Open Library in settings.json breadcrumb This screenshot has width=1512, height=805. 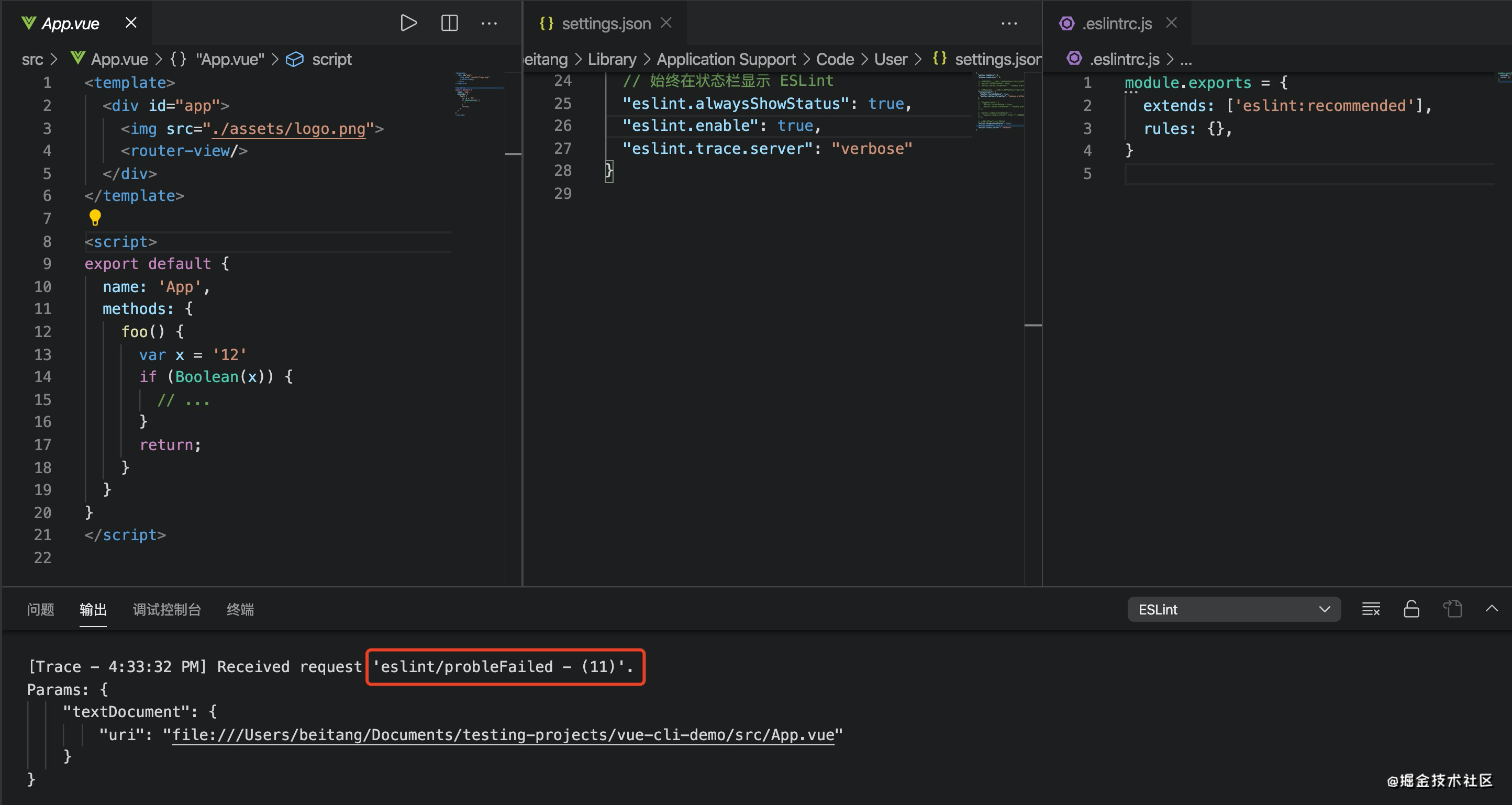pos(612,59)
